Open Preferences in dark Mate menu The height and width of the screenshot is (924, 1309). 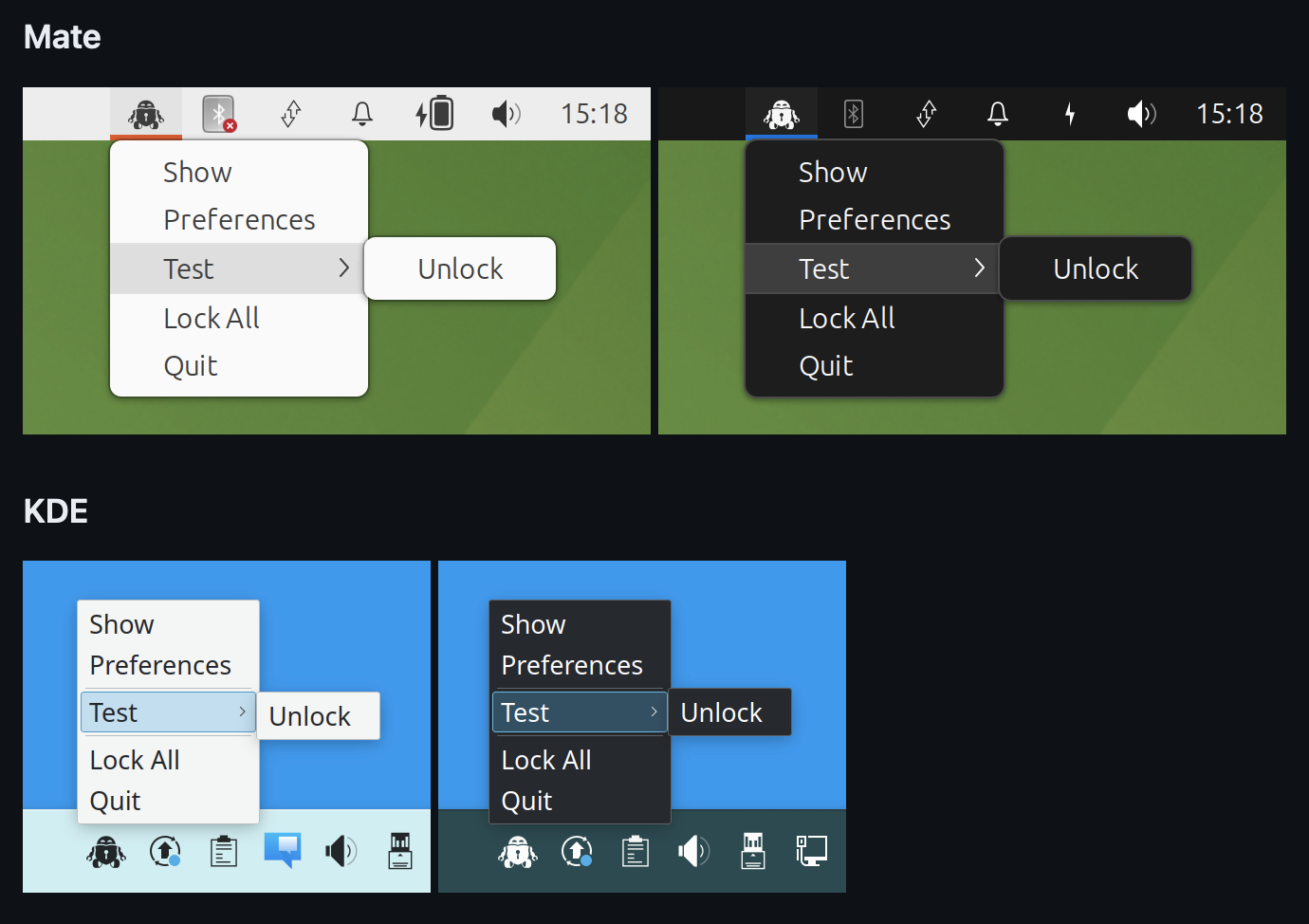point(875,219)
